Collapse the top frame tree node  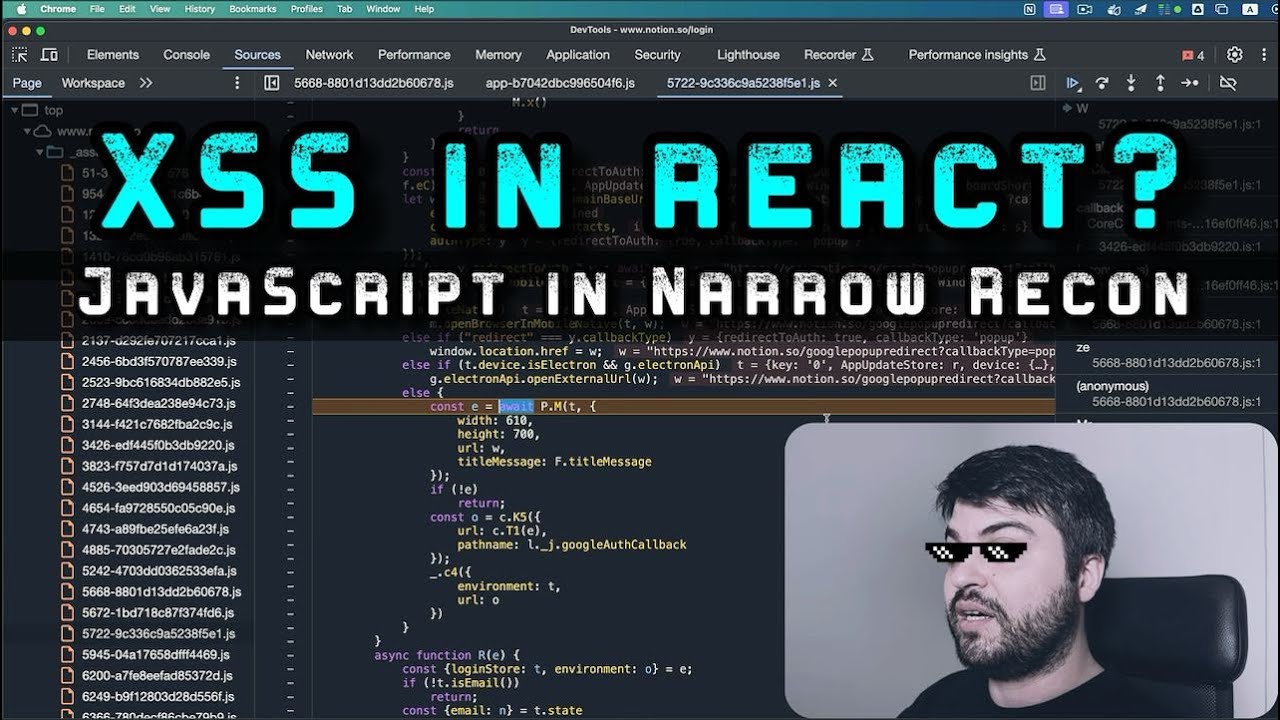click(15, 110)
